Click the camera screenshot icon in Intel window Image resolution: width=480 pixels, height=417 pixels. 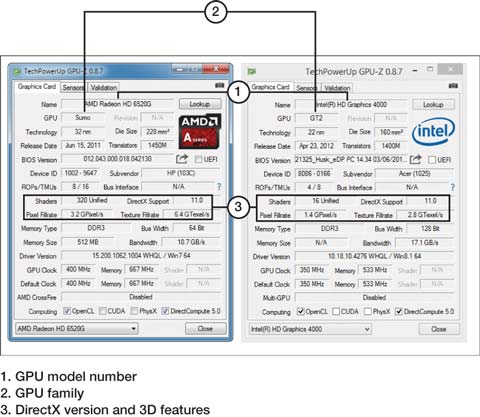pyautogui.click(x=453, y=86)
